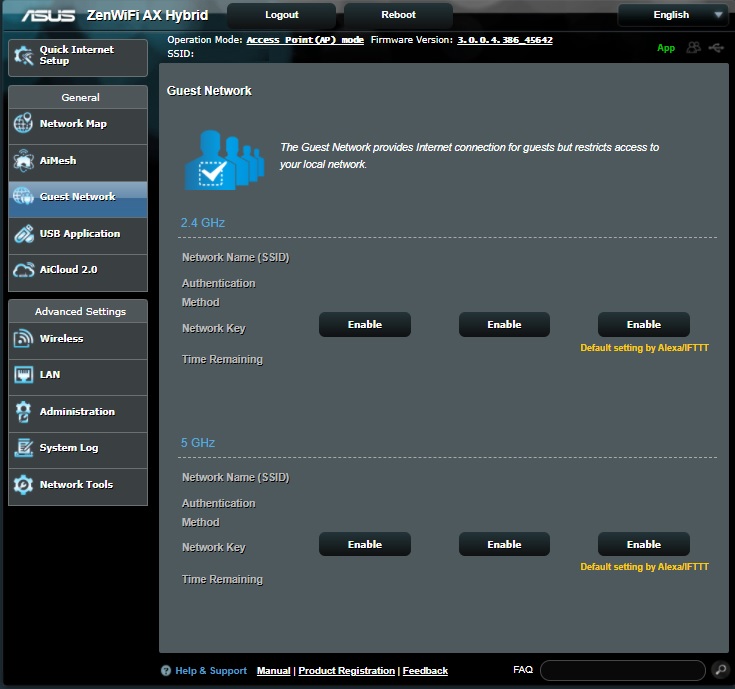
Task: Open LAN advanced settings
Action: (78, 375)
